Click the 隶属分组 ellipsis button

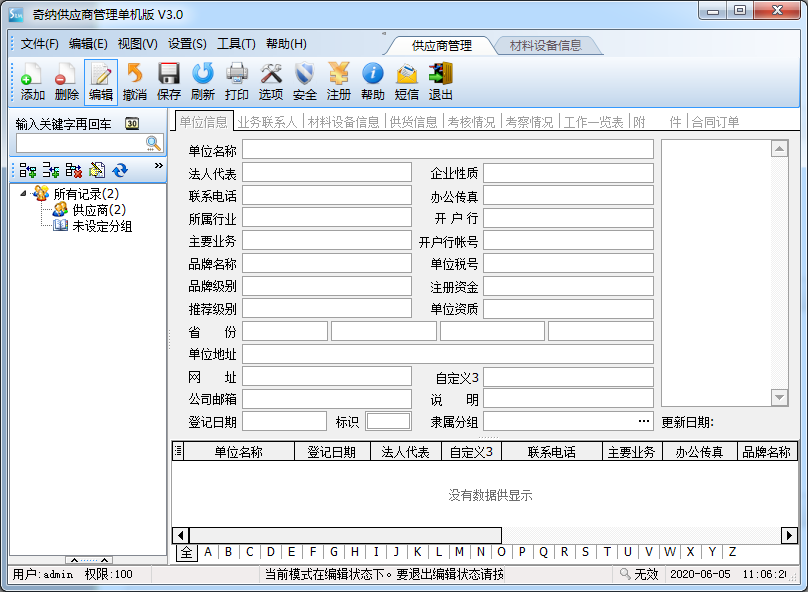point(644,421)
